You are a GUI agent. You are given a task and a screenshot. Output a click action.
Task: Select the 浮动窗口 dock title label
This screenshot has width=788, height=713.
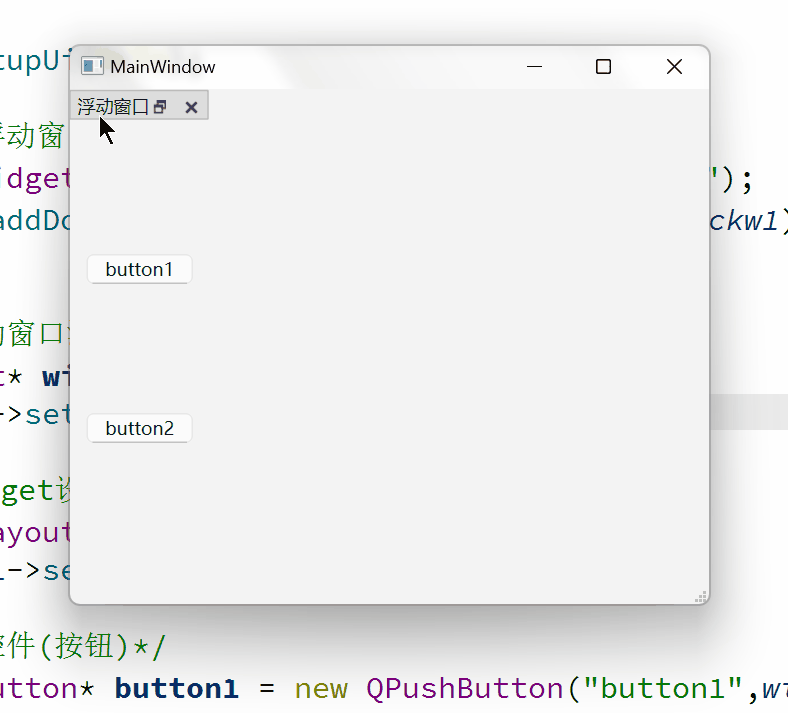112,107
